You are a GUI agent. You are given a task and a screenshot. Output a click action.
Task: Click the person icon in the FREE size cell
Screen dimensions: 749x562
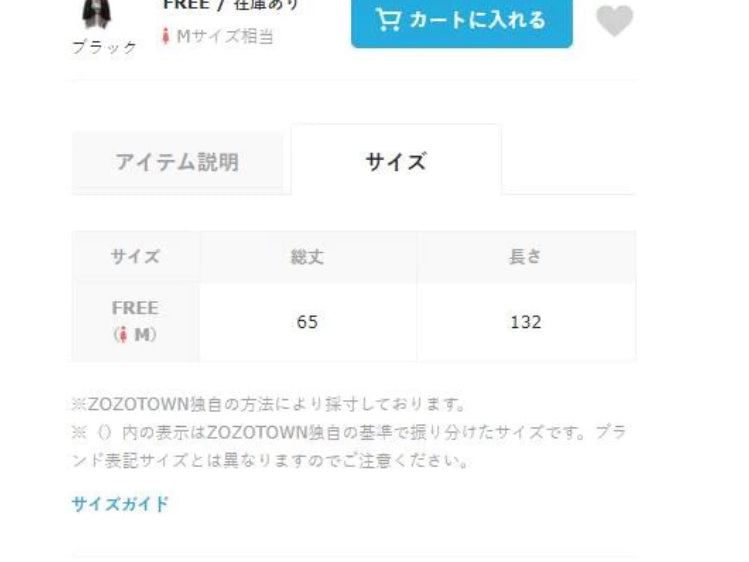tap(123, 335)
